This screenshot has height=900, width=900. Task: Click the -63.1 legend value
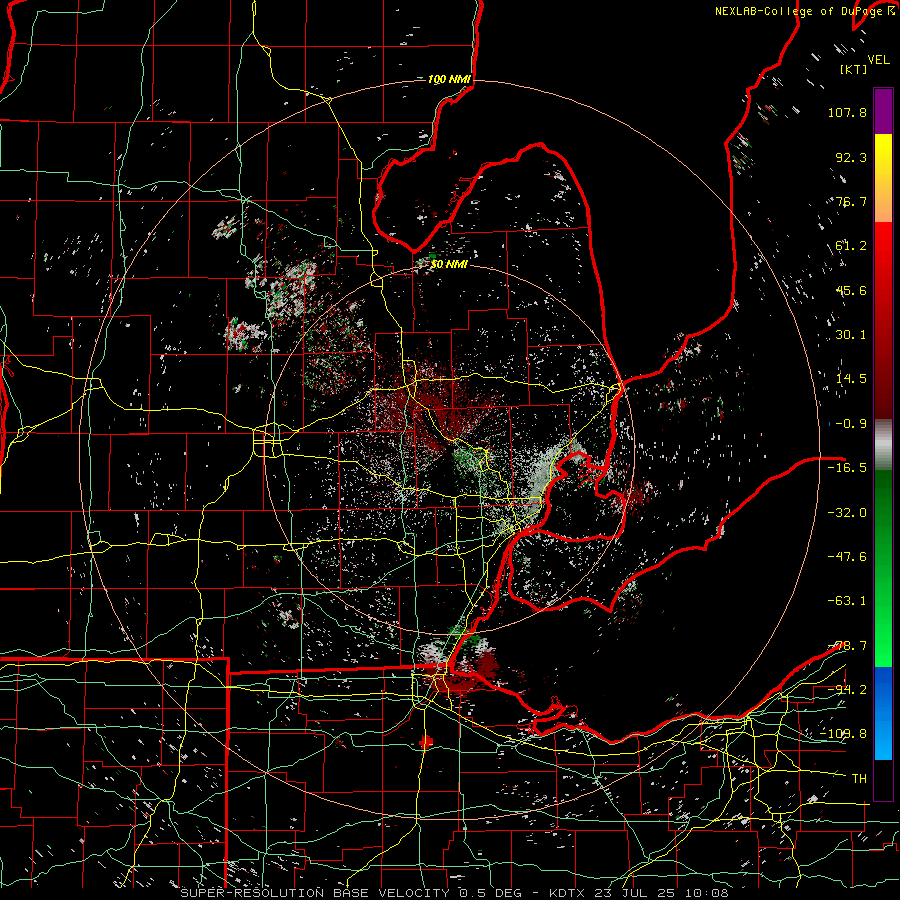coord(847,601)
